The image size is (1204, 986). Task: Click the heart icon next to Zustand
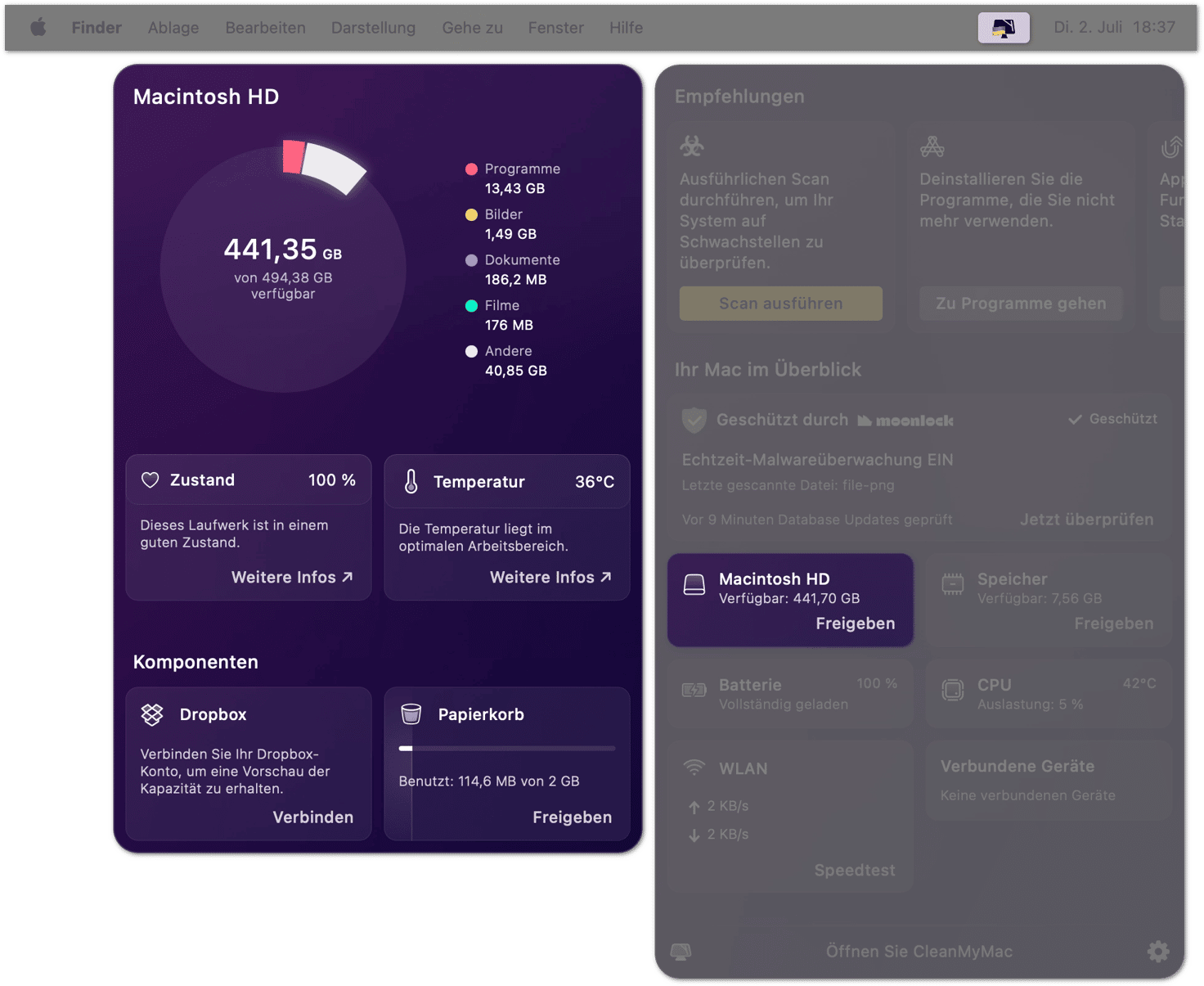150,480
